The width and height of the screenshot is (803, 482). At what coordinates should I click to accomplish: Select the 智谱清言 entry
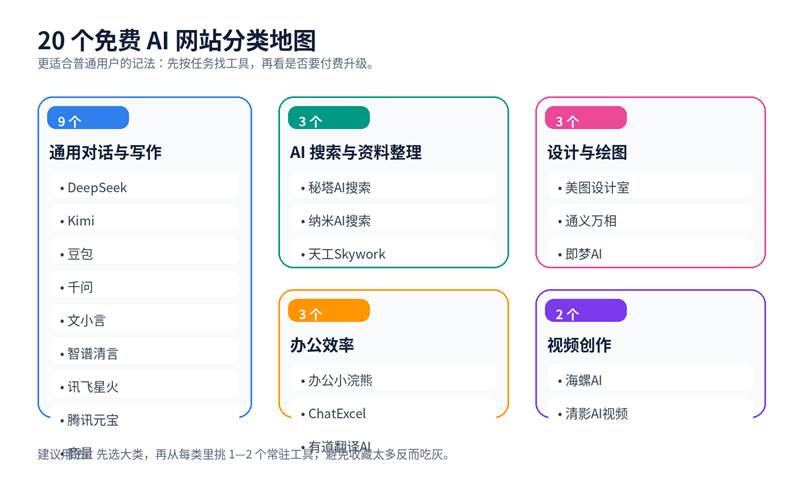click(x=144, y=353)
